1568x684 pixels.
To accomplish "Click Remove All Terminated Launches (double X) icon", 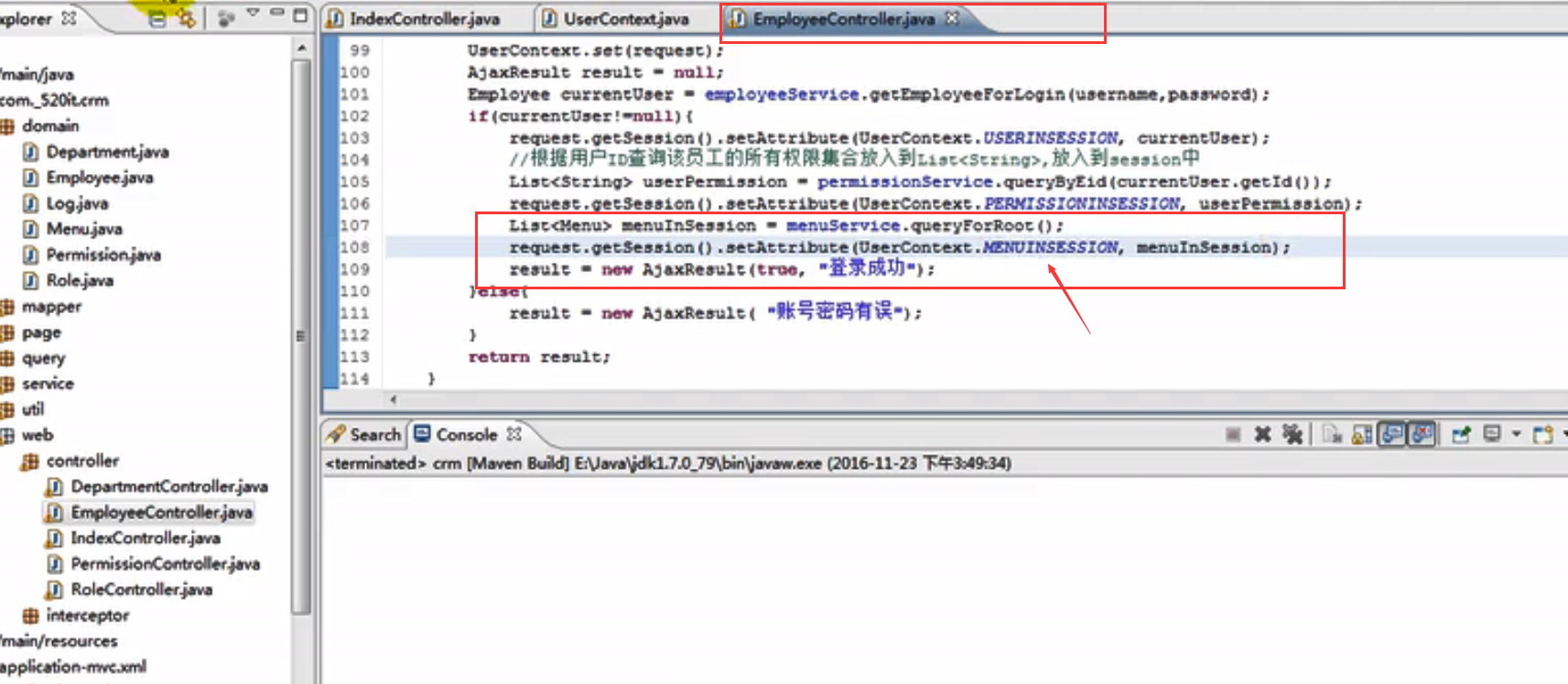I will [x=1292, y=434].
